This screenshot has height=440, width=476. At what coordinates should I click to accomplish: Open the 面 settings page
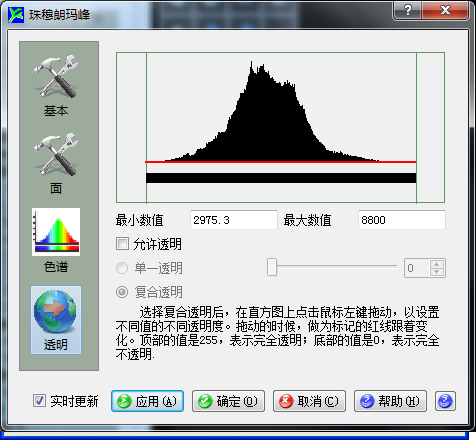56,164
